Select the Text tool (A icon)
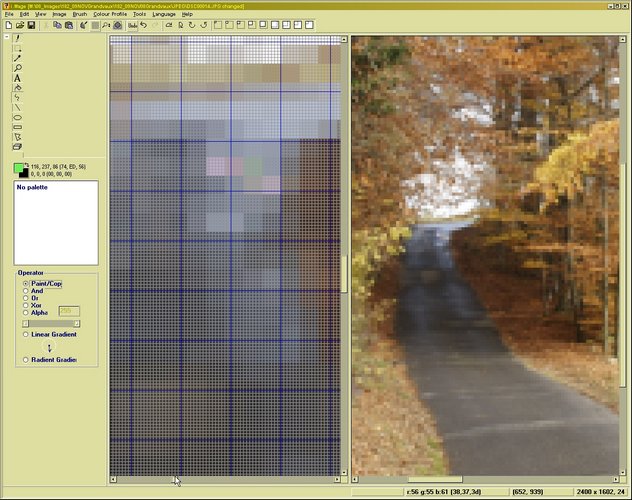 point(18,78)
